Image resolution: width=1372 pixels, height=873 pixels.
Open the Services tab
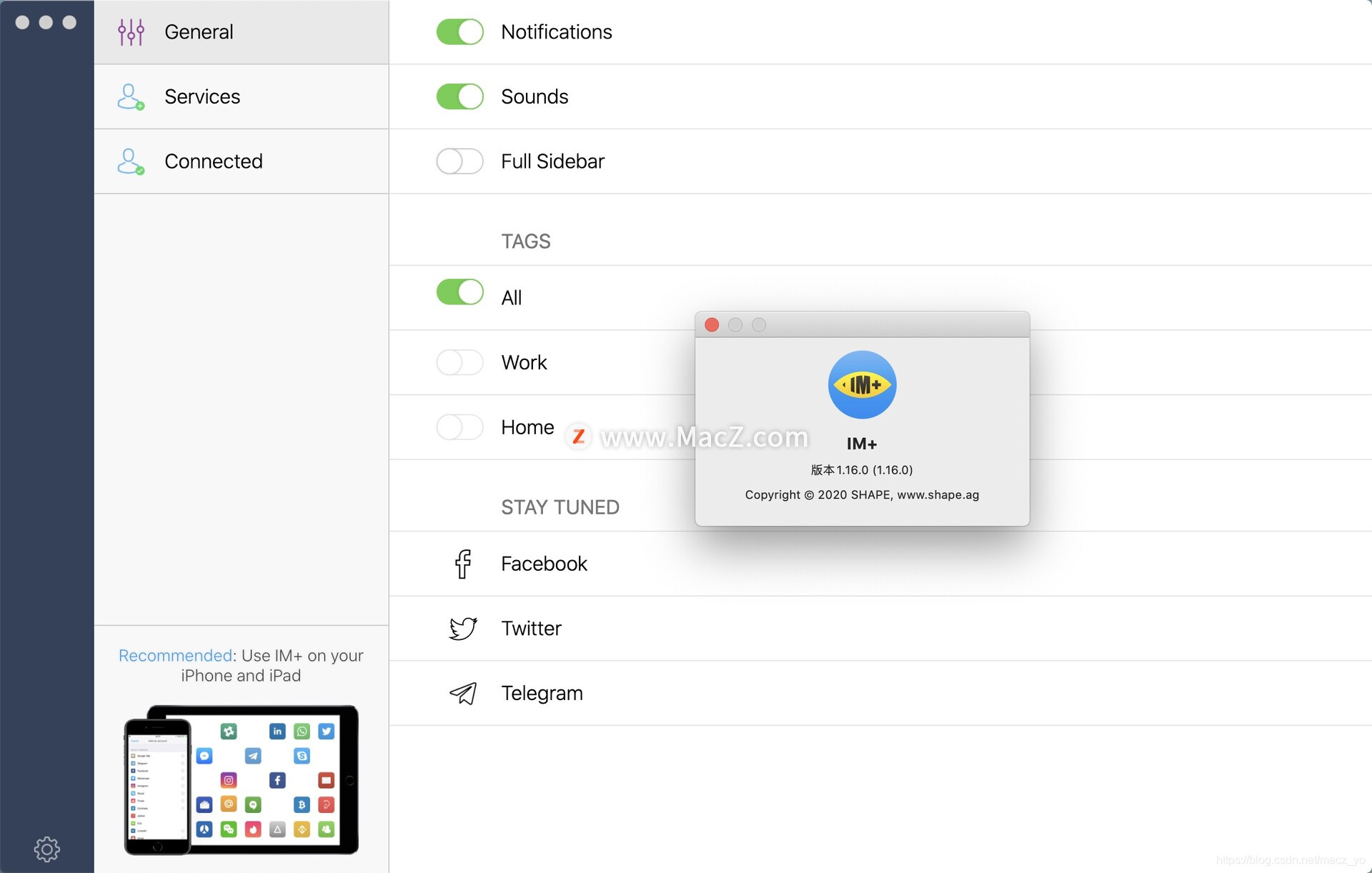coord(242,96)
